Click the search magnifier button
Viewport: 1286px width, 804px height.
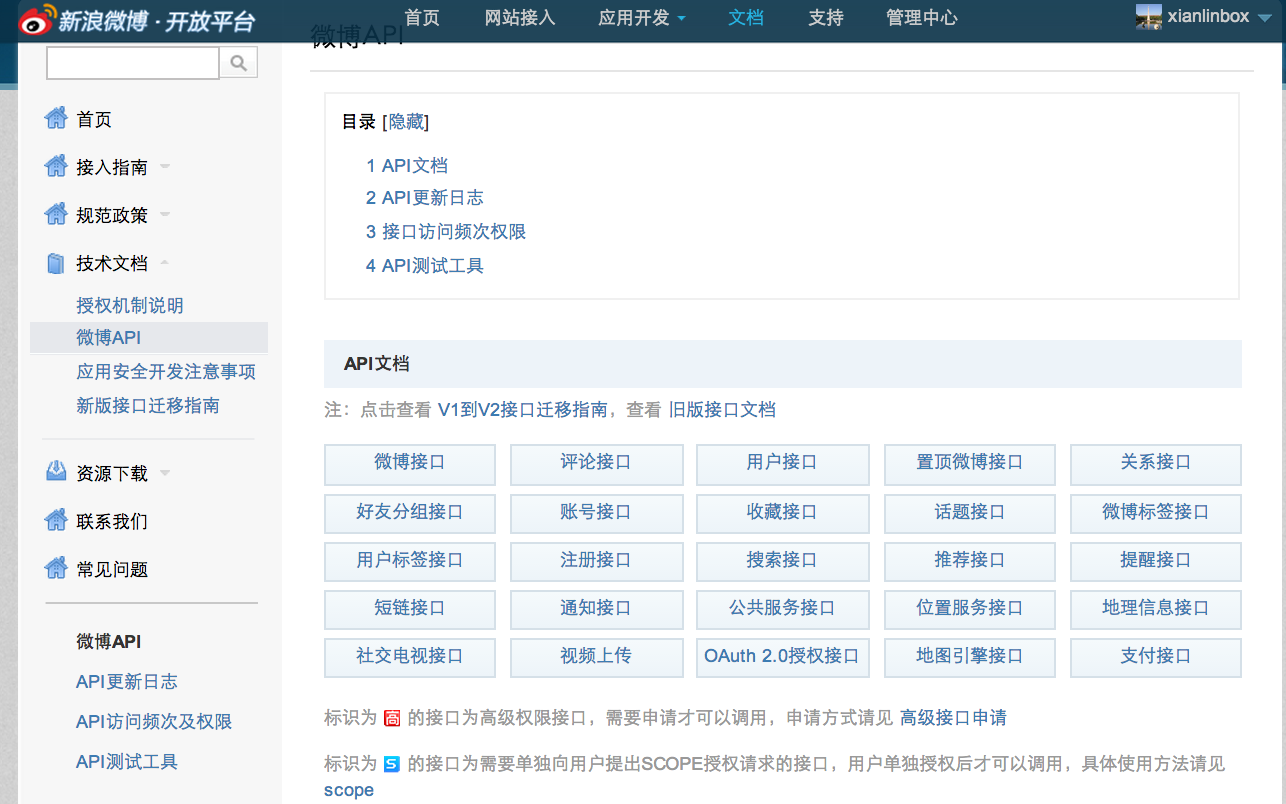coord(239,63)
